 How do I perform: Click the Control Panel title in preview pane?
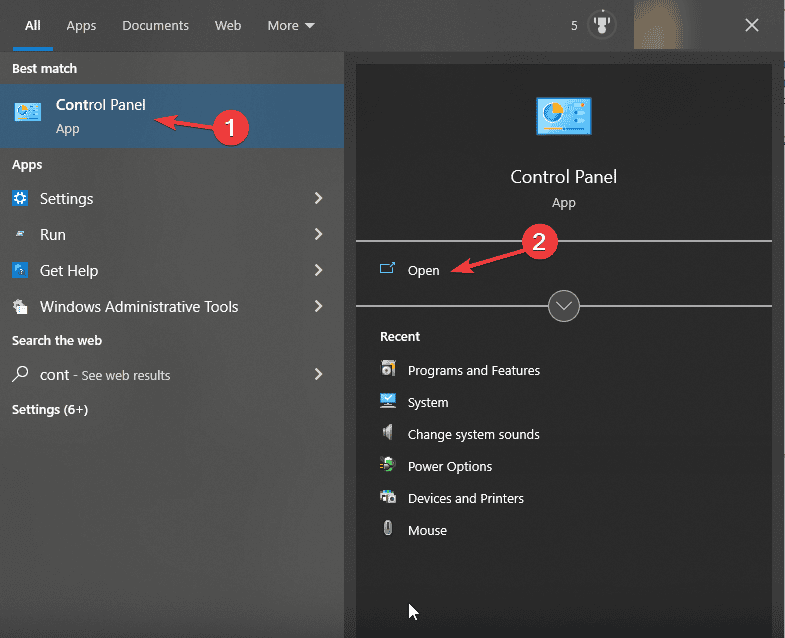pos(563,177)
